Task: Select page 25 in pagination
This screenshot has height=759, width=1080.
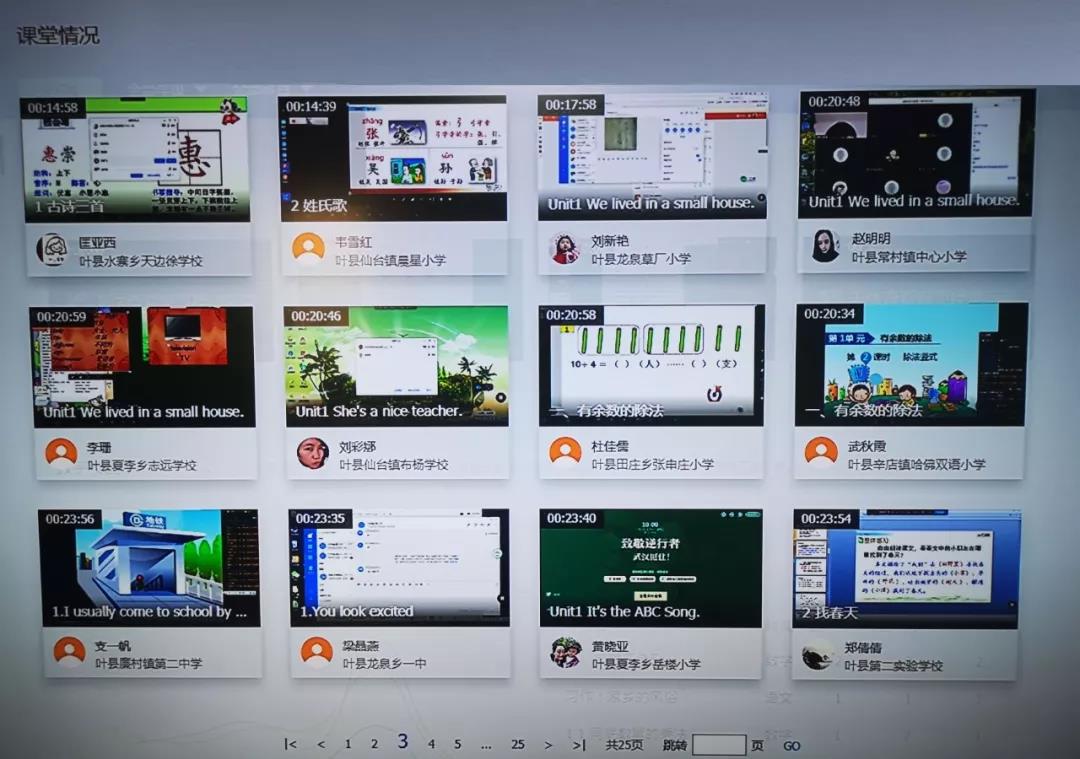Action: pyautogui.click(x=517, y=744)
